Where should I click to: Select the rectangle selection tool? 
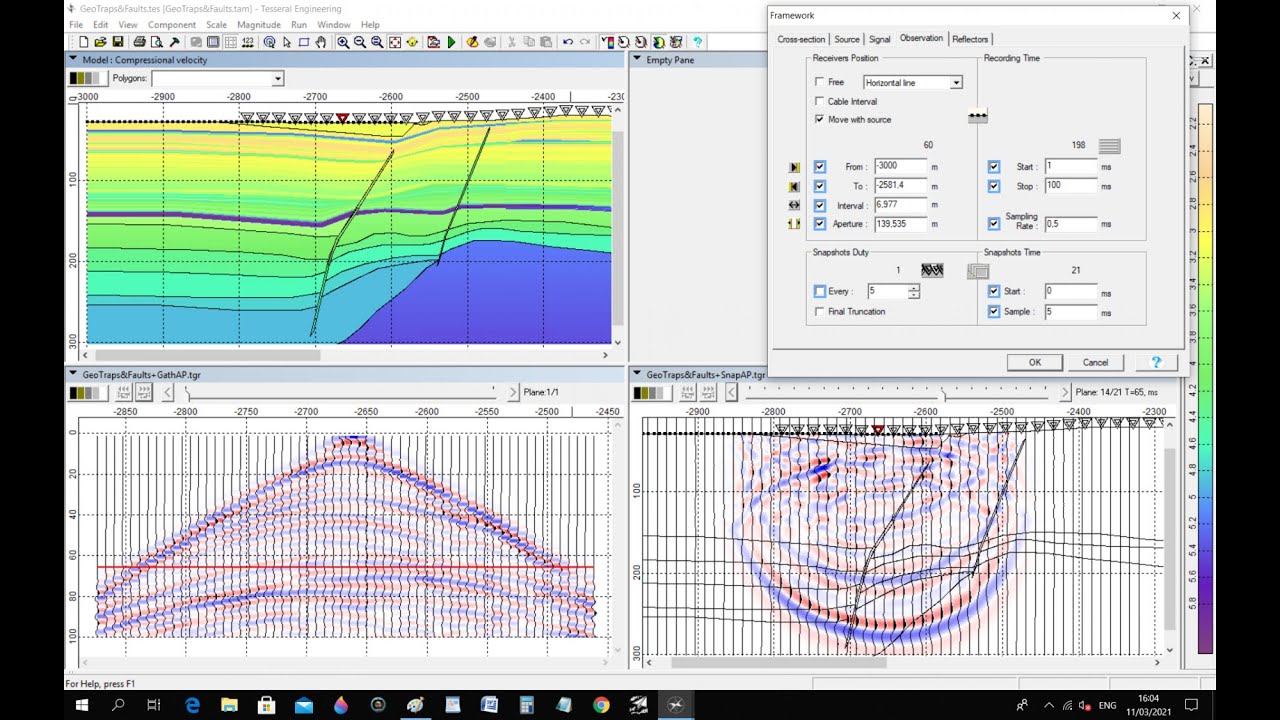pyautogui.click(x=304, y=42)
